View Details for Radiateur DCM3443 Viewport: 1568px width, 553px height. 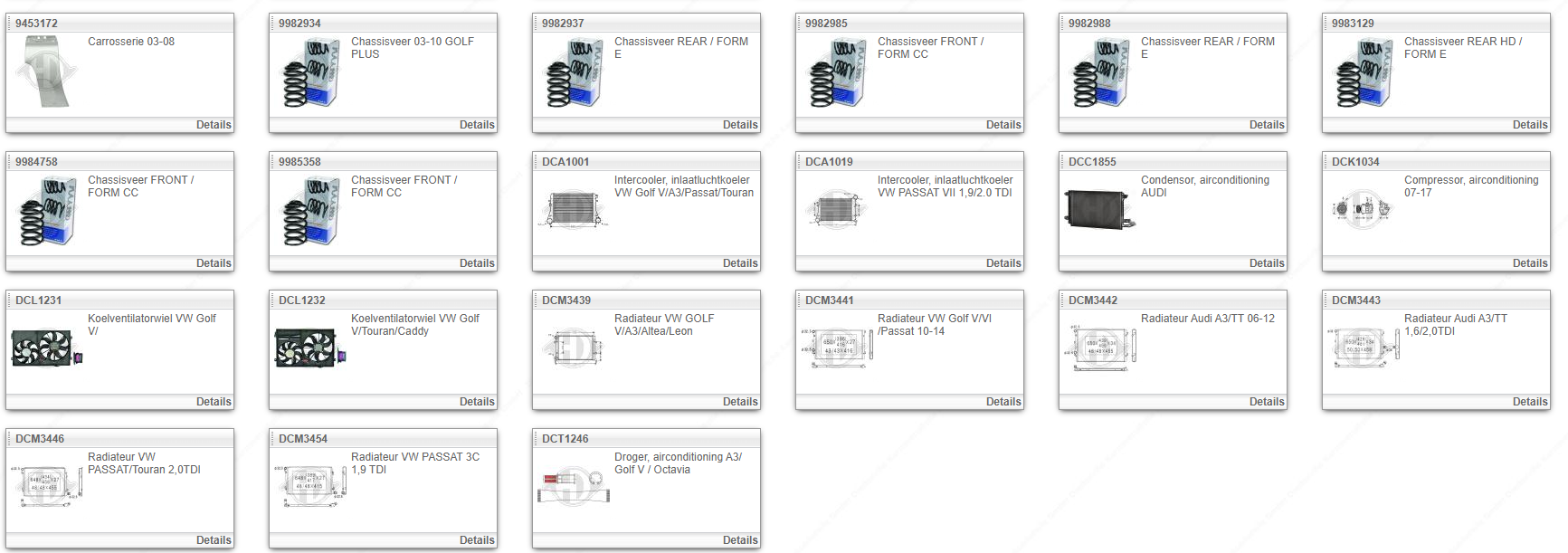1529,402
